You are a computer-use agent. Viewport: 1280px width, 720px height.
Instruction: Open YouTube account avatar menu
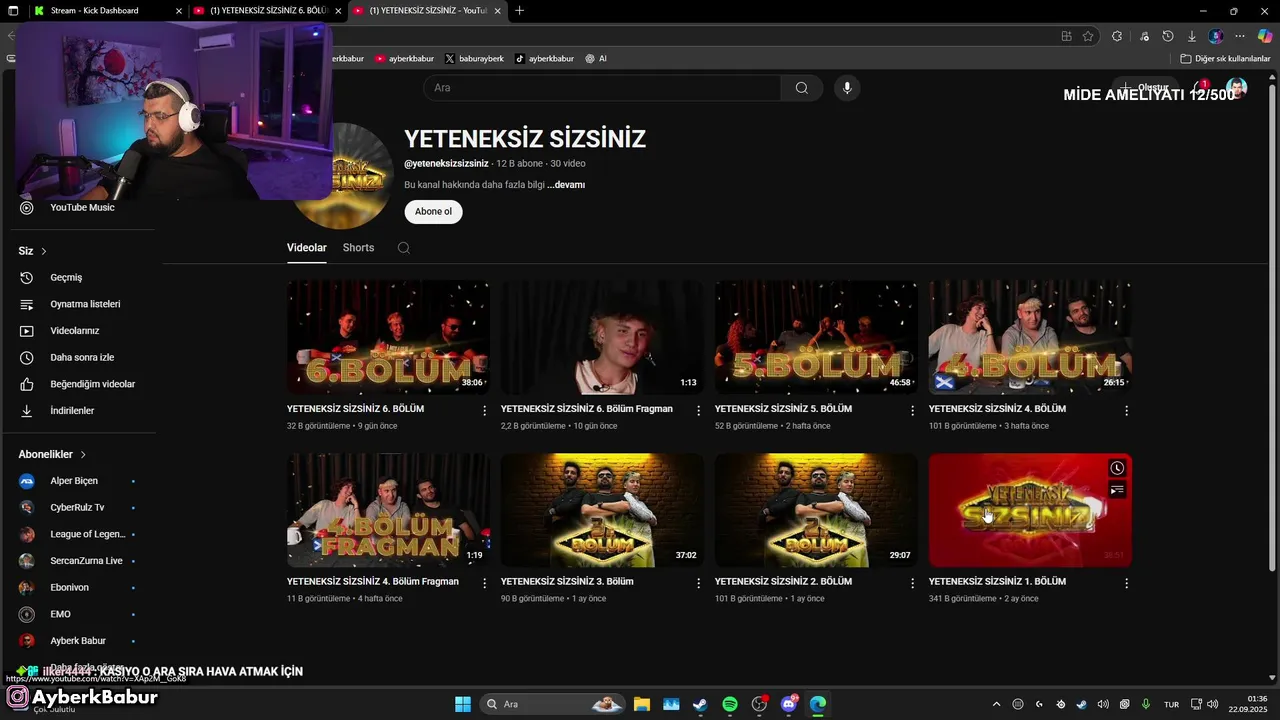click(x=1237, y=88)
